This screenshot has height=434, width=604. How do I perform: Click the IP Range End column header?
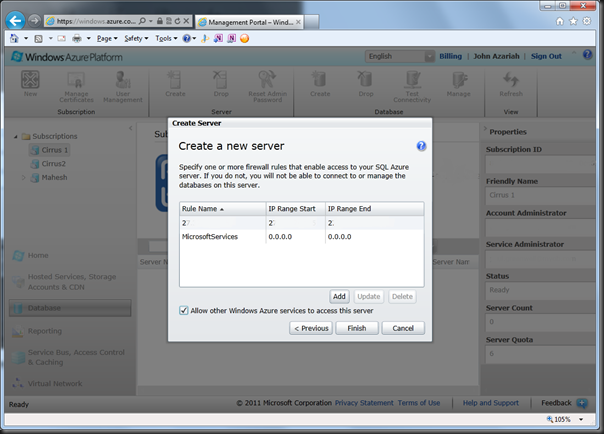click(374, 209)
